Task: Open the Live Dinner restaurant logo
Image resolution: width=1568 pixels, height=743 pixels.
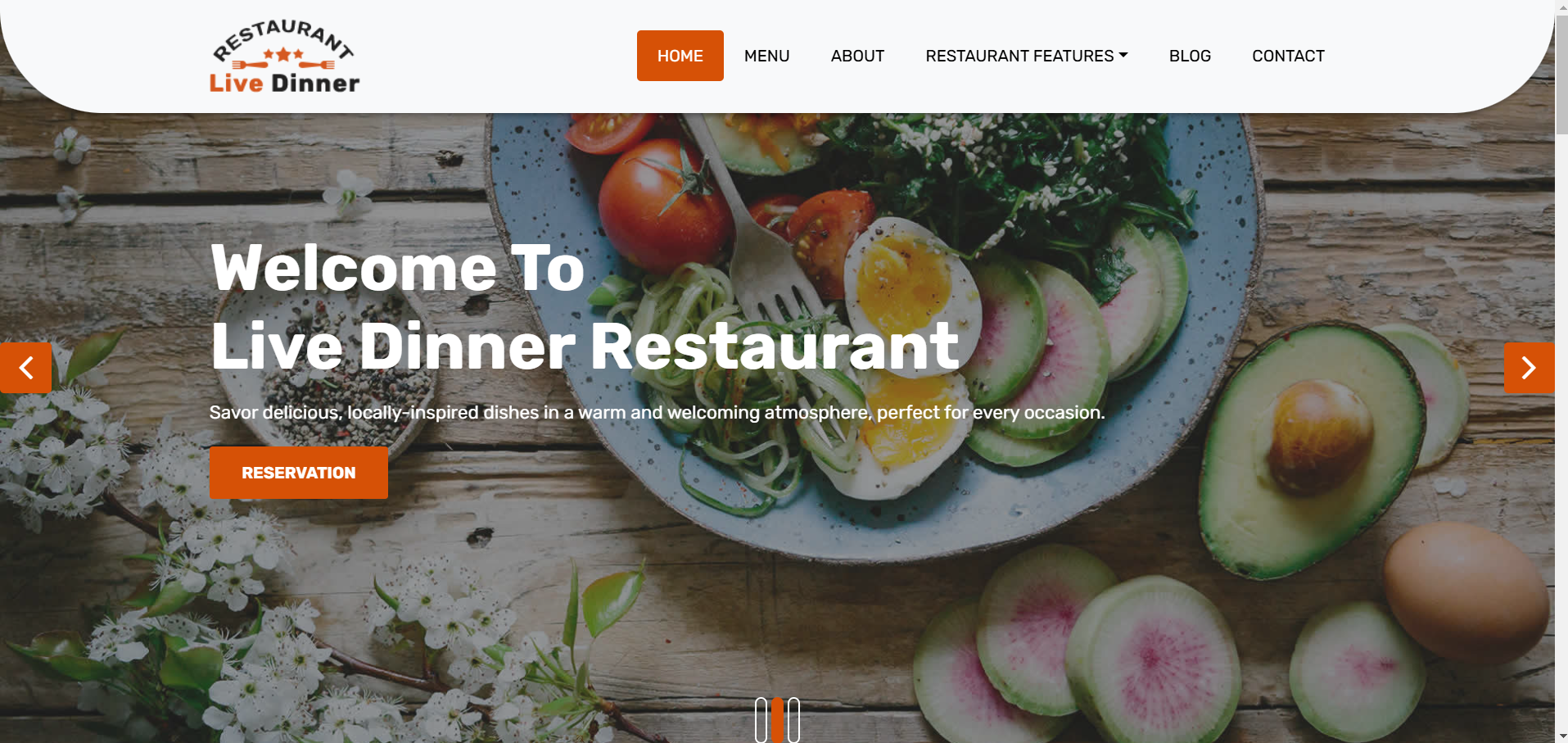Action: click(x=285, y=56)
